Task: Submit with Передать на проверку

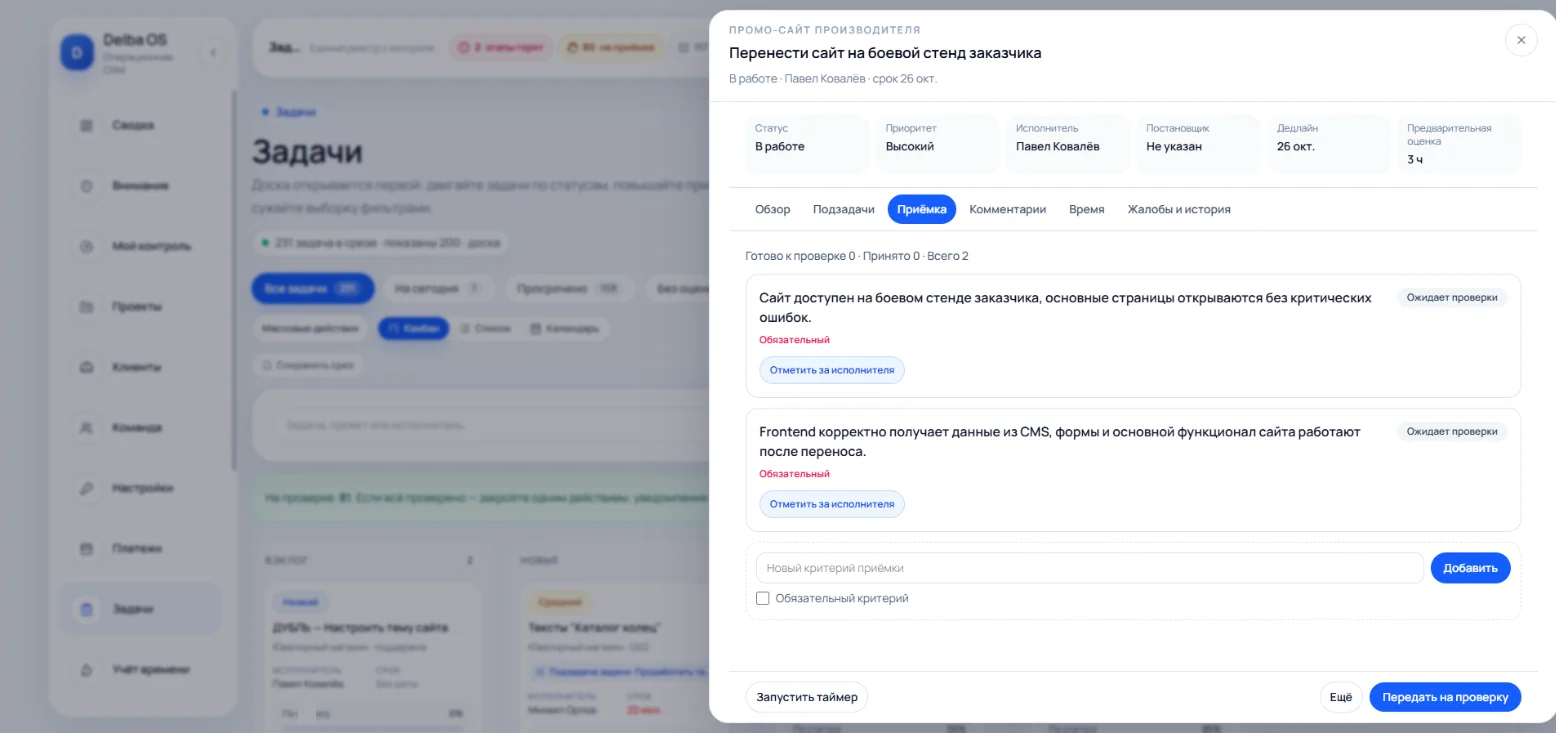Action: pos(1445,697)
